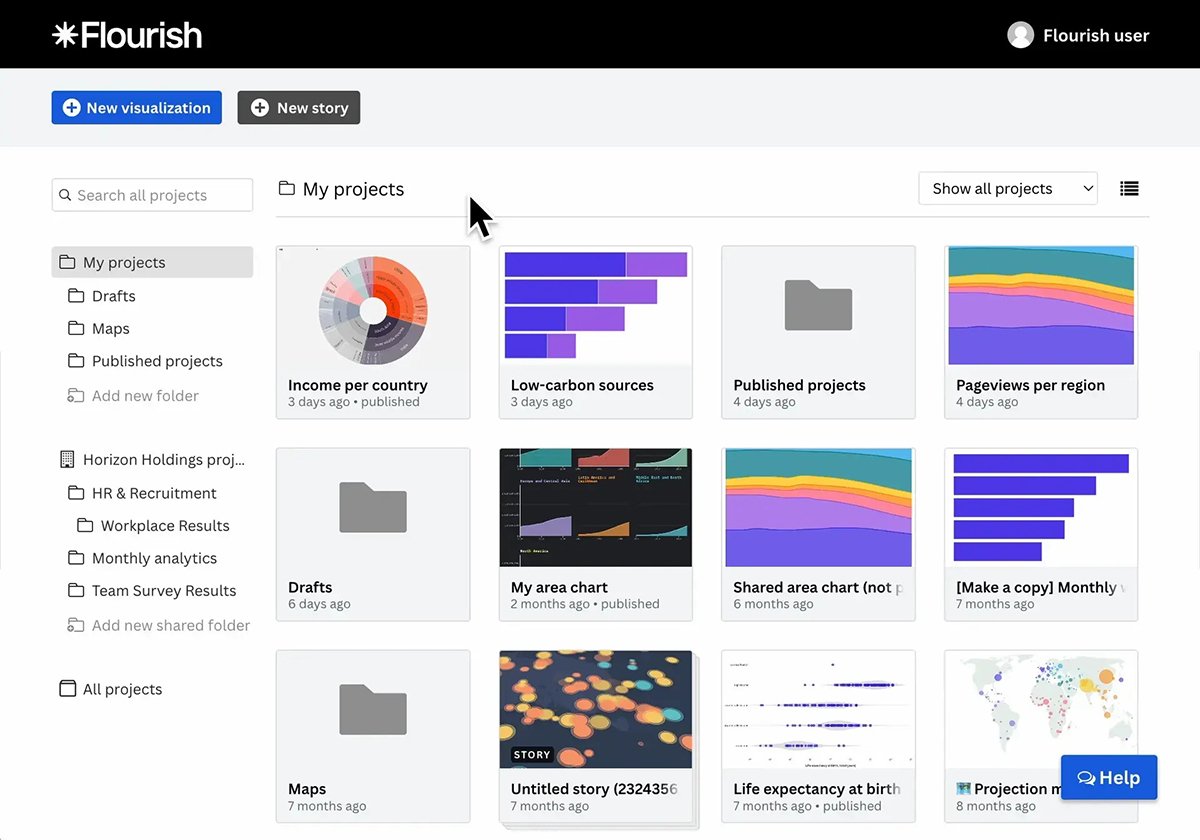Select Drafts folder in sidebar
This screenshot has width=1200, height=840.
tap(113, 296)
